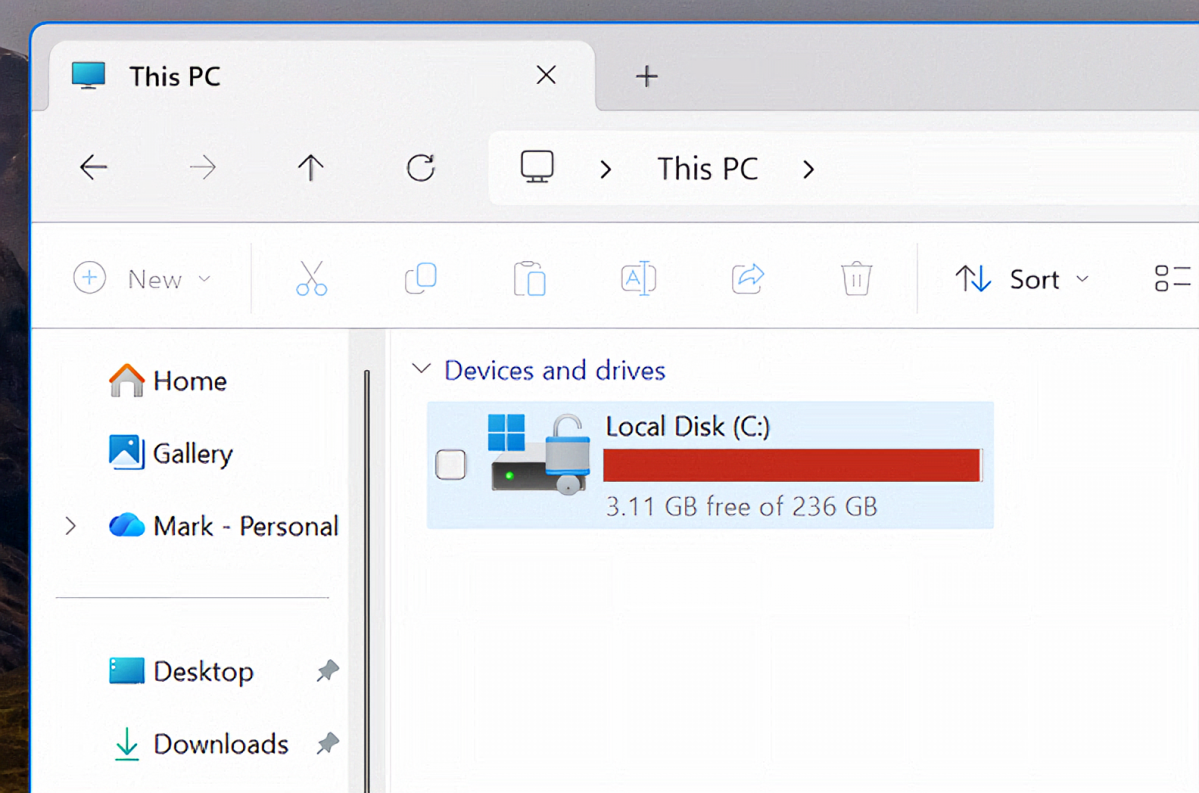Viewport: 1199px width, 793px height.
Task: Share the selected item
Action: tap(748, 278)
